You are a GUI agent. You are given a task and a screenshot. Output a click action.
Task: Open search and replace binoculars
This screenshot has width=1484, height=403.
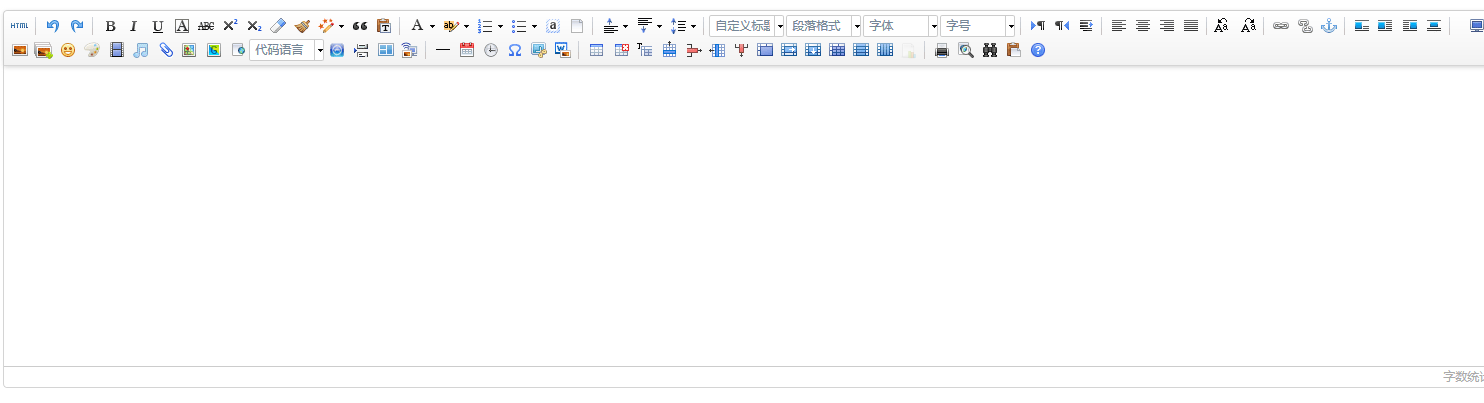coord(990,50)
